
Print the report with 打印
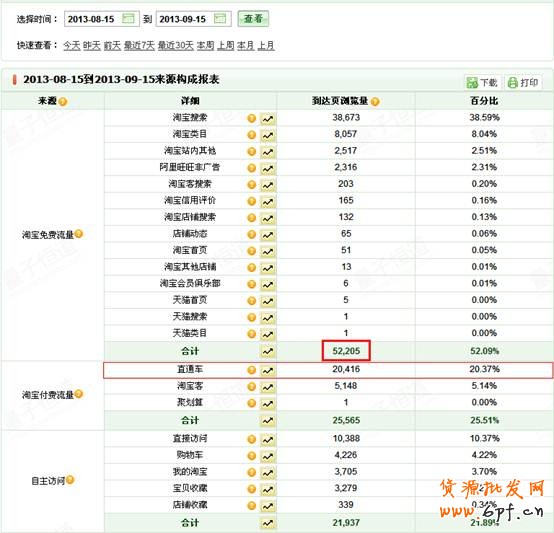[x=523, y=83]
